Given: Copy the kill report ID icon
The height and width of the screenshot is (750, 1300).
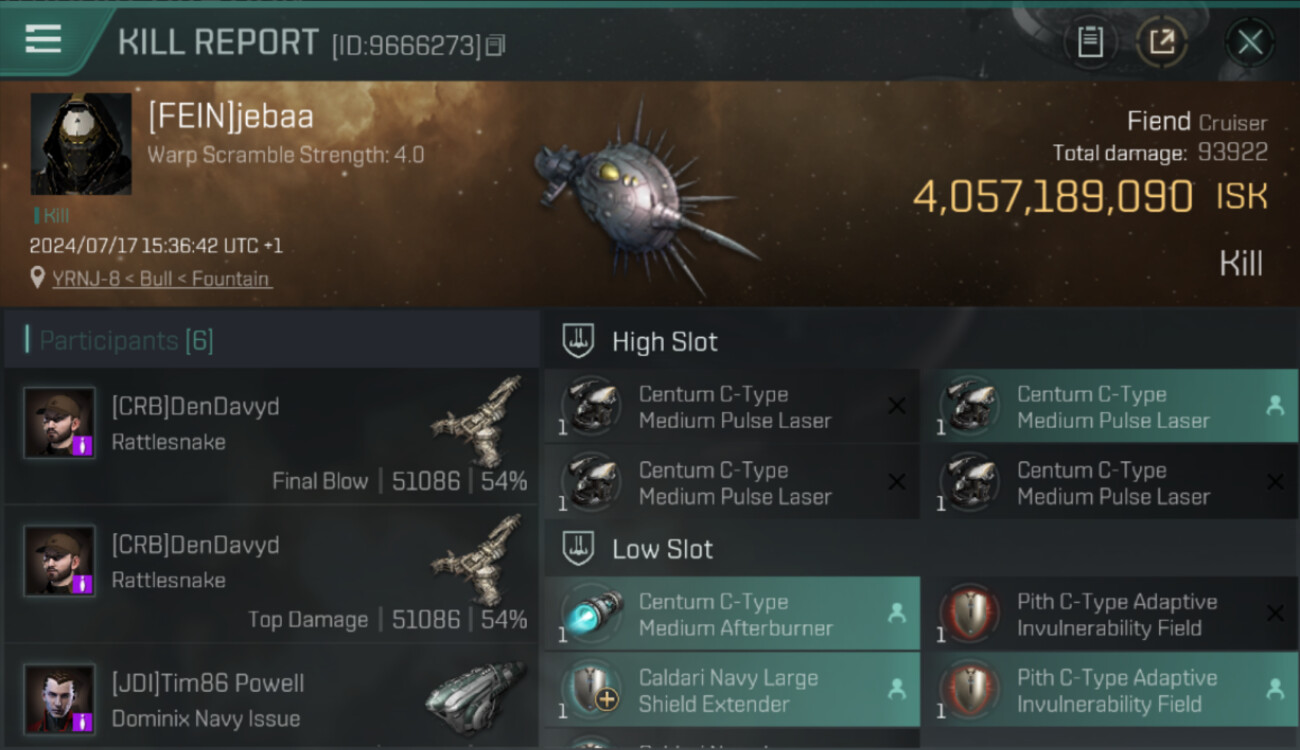Looking at the screenshot, I should pos(496,45).
